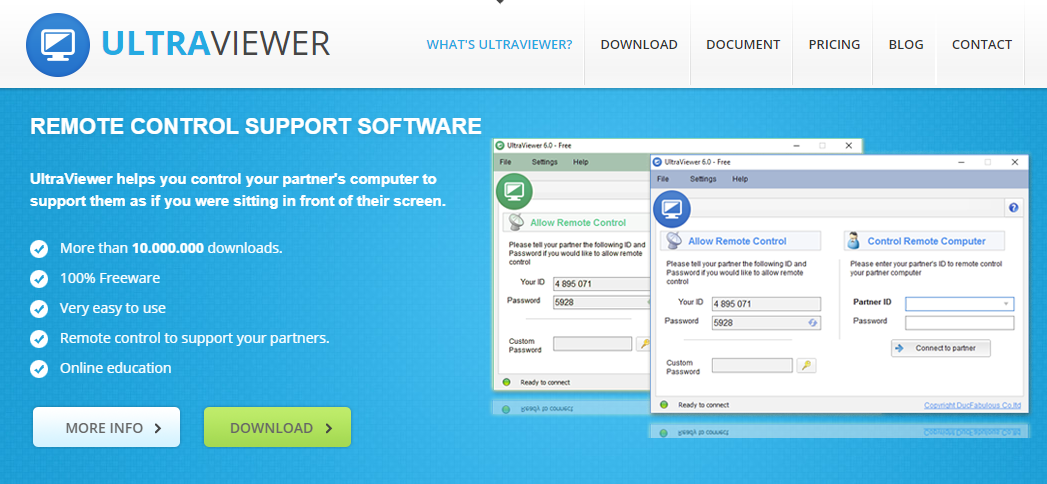Click the Your ID field in back window
Image resolution: width=1047 pixels, height=484 pixels.
(602, 284)
